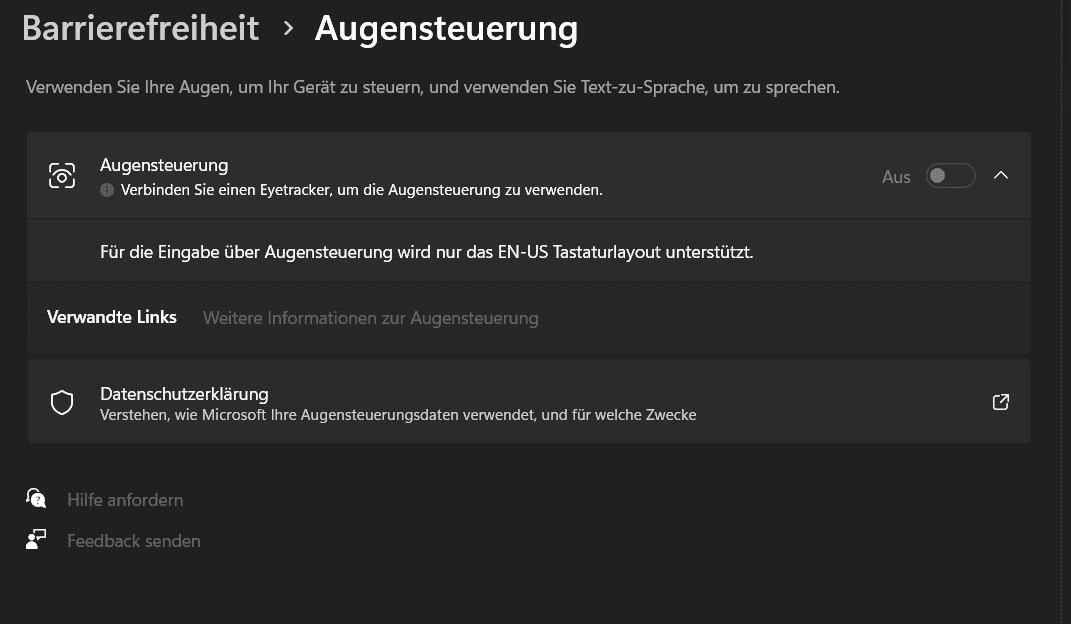This screenshot has width=1071, height=624.
Task: Click the Feedback senden person icon
Action: tap(36, 540)
